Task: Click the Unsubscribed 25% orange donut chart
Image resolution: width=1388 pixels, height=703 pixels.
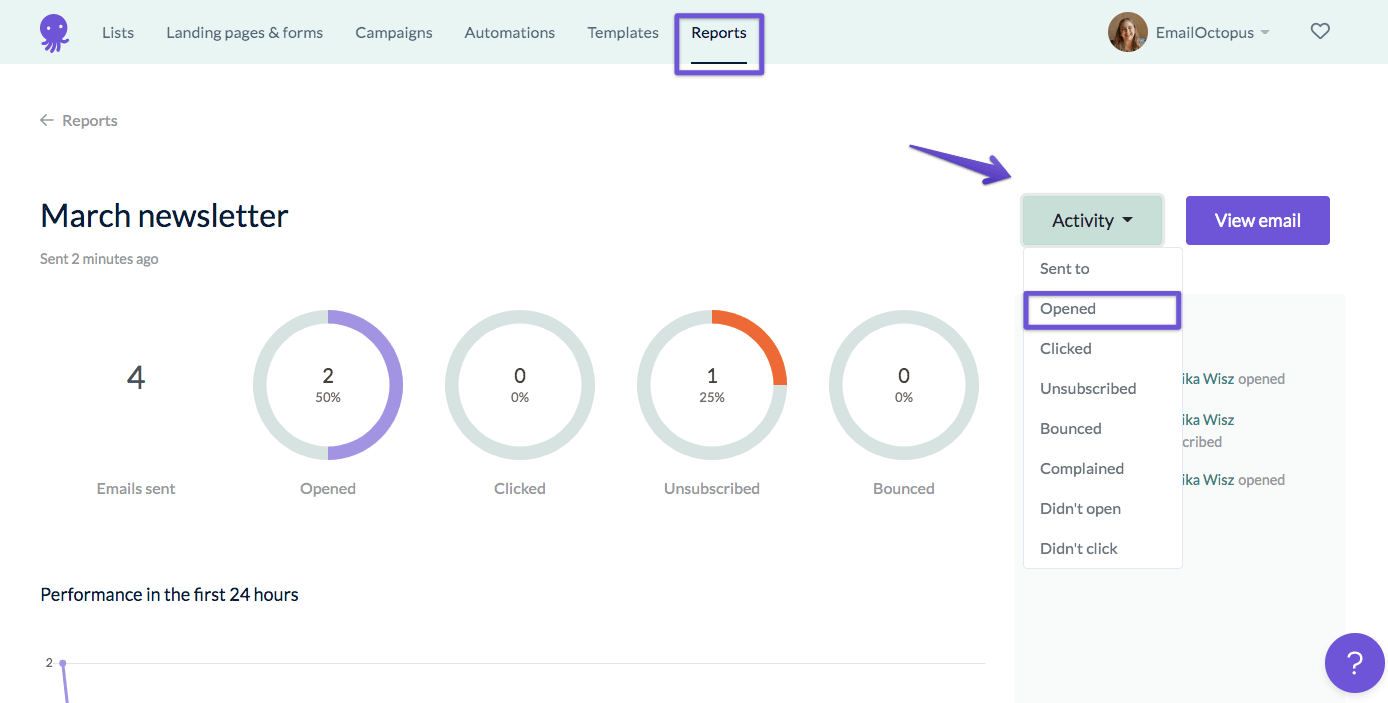Action: [712, 385]
